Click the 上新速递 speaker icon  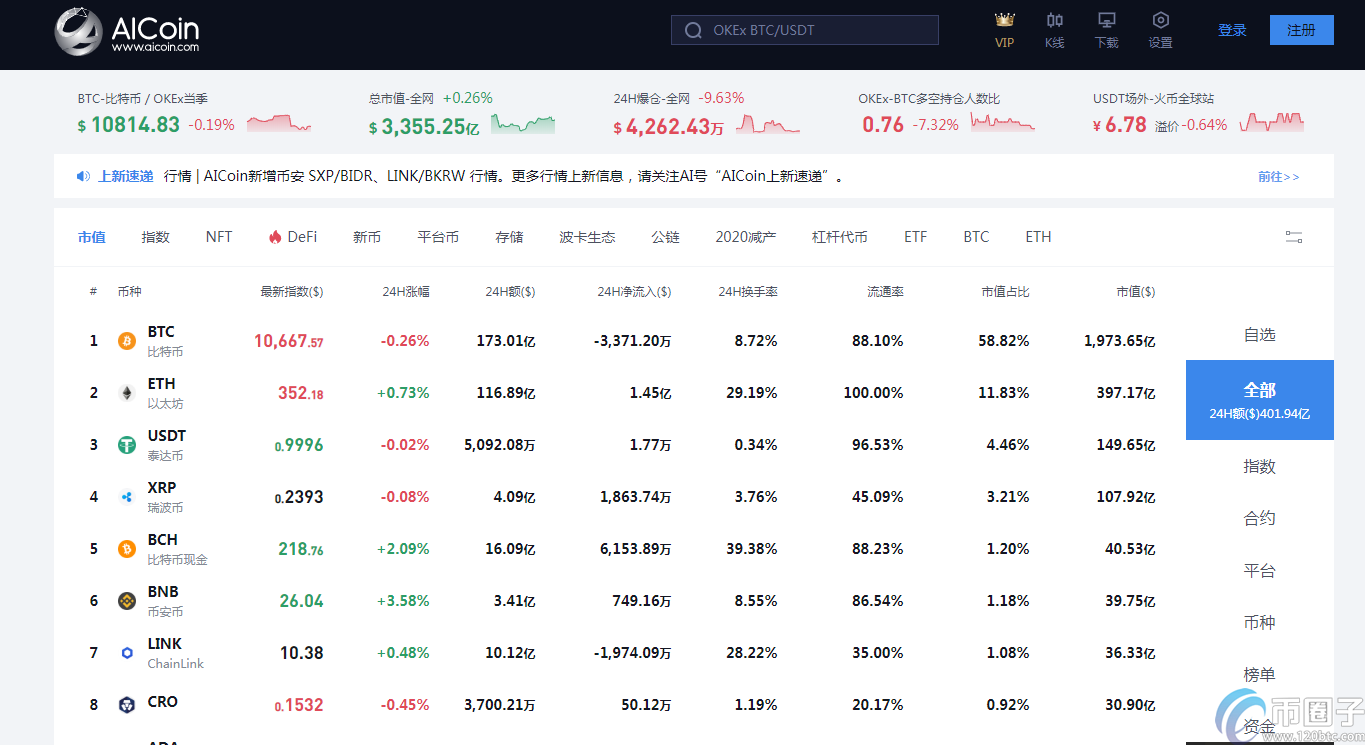coord(84,176)
